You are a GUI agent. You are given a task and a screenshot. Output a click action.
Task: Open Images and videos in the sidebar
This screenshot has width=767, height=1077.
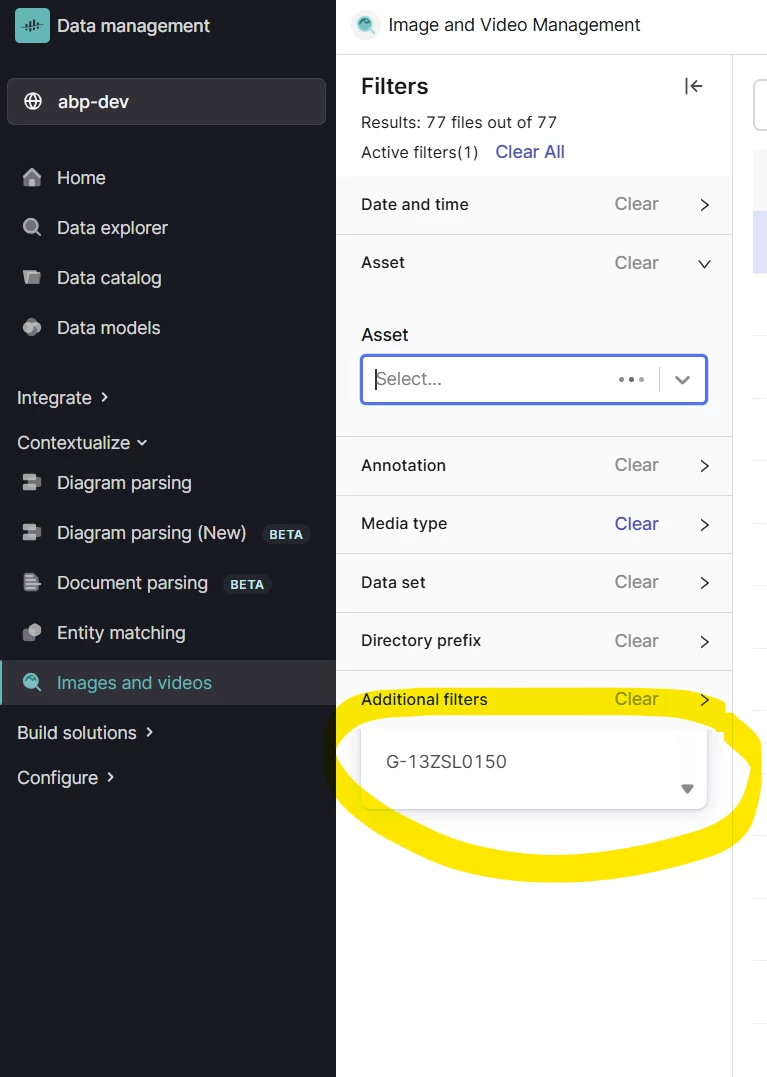[134, 683]
